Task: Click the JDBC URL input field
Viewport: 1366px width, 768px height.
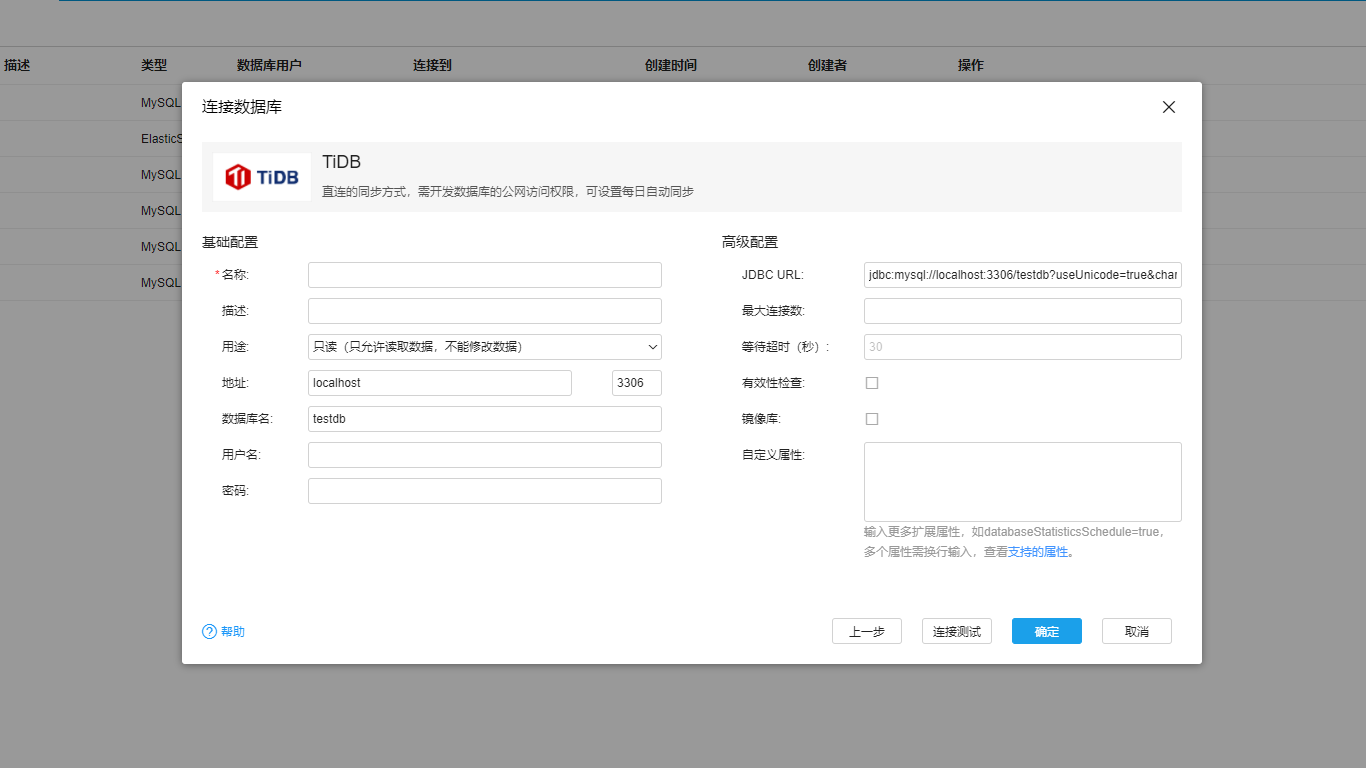Action: (1023, 275)
